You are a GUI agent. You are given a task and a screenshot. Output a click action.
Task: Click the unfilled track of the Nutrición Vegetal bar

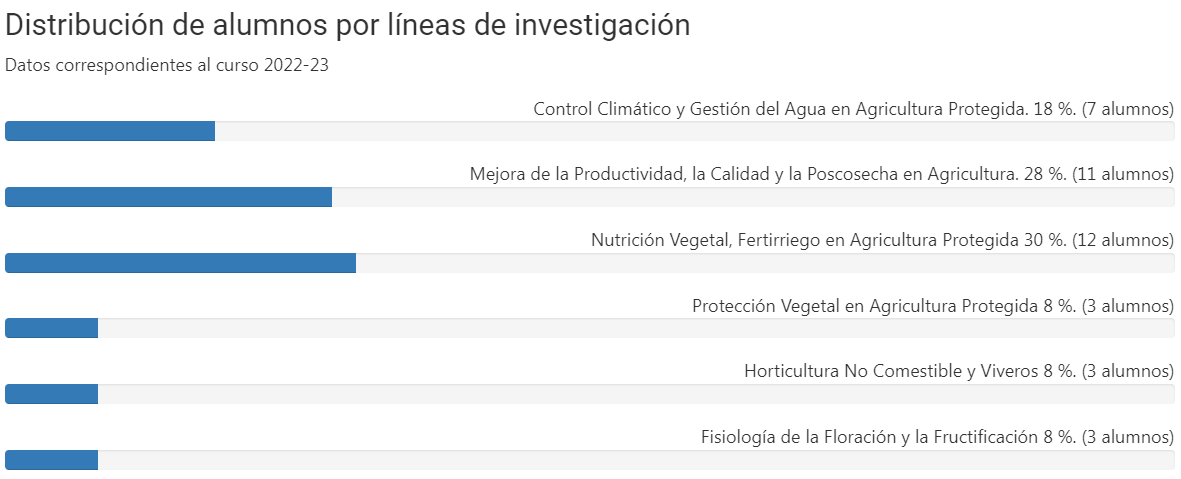(764, 263)
